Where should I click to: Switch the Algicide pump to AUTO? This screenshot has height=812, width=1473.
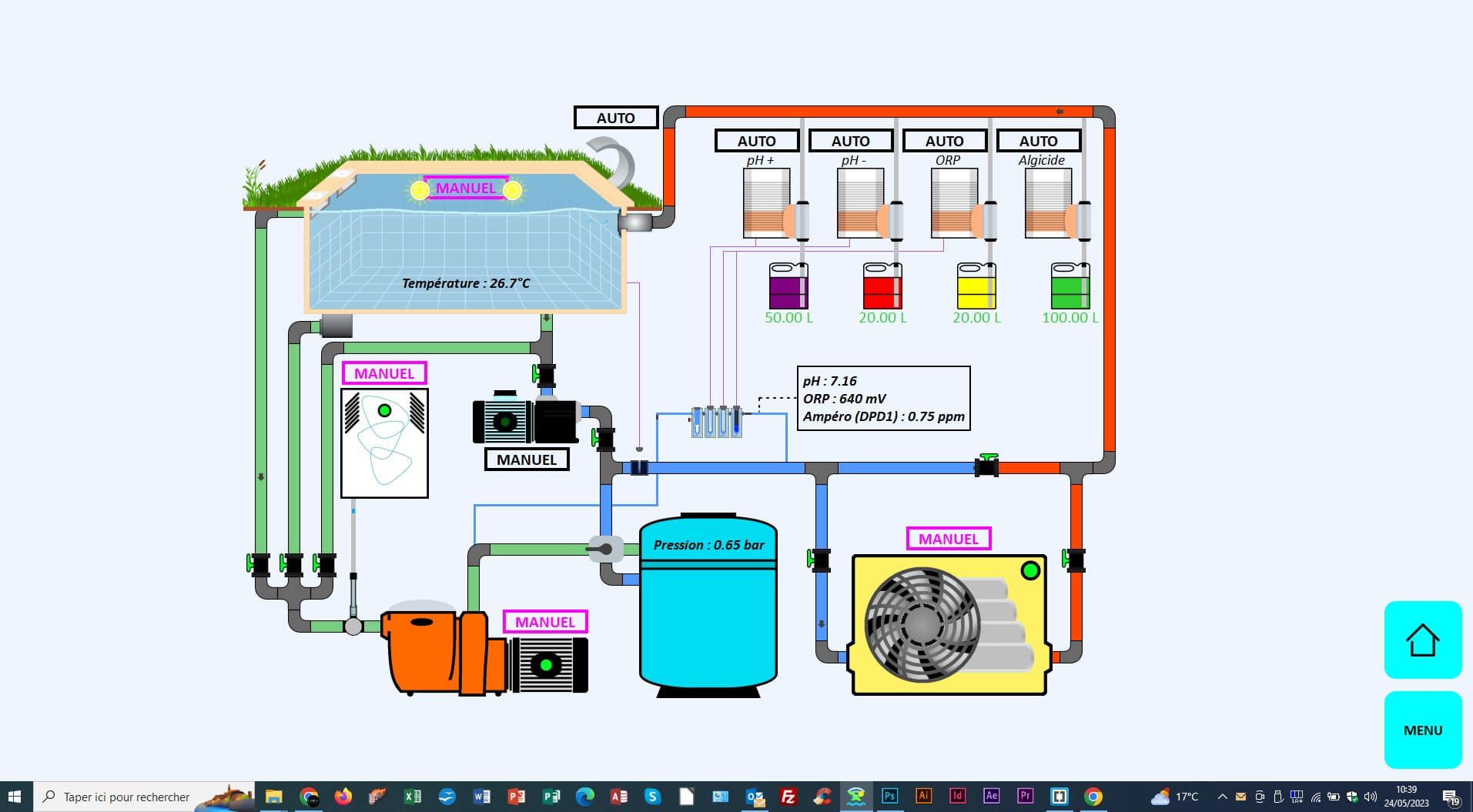coord(1039,140)
